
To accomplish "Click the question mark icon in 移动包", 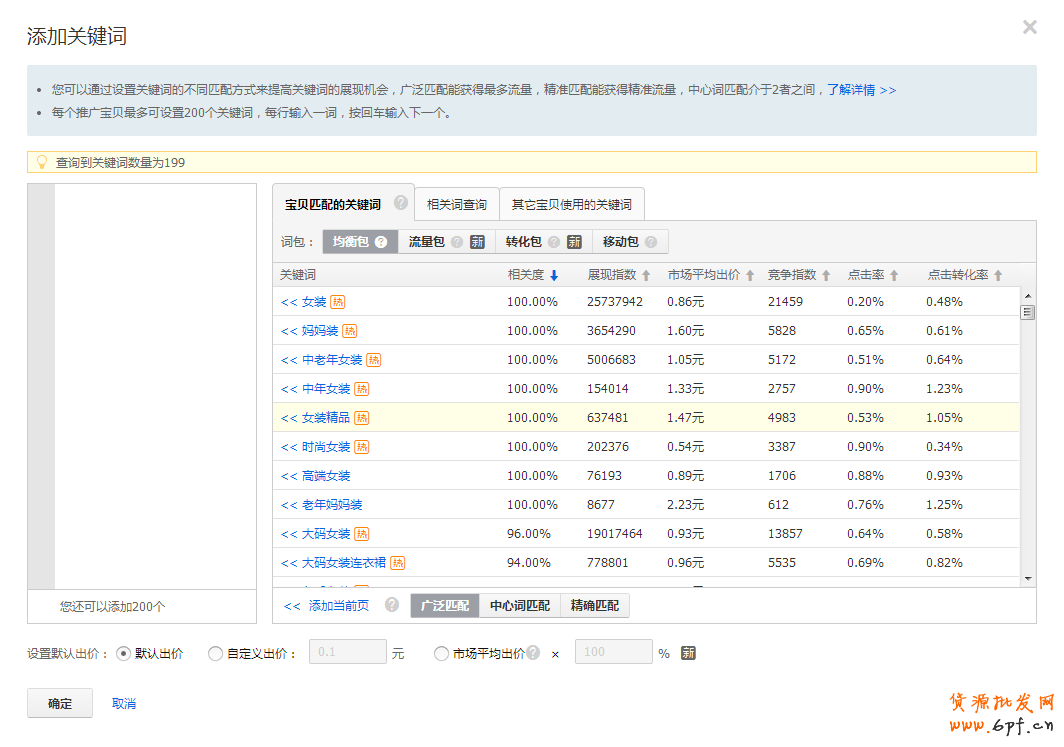I will tap(651, 242).
